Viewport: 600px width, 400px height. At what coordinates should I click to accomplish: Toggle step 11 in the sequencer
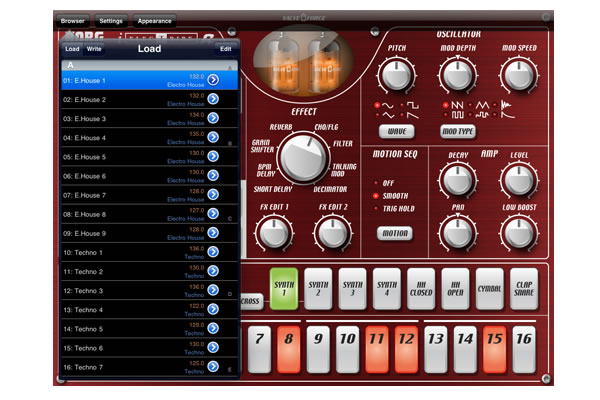click(377, 349)
